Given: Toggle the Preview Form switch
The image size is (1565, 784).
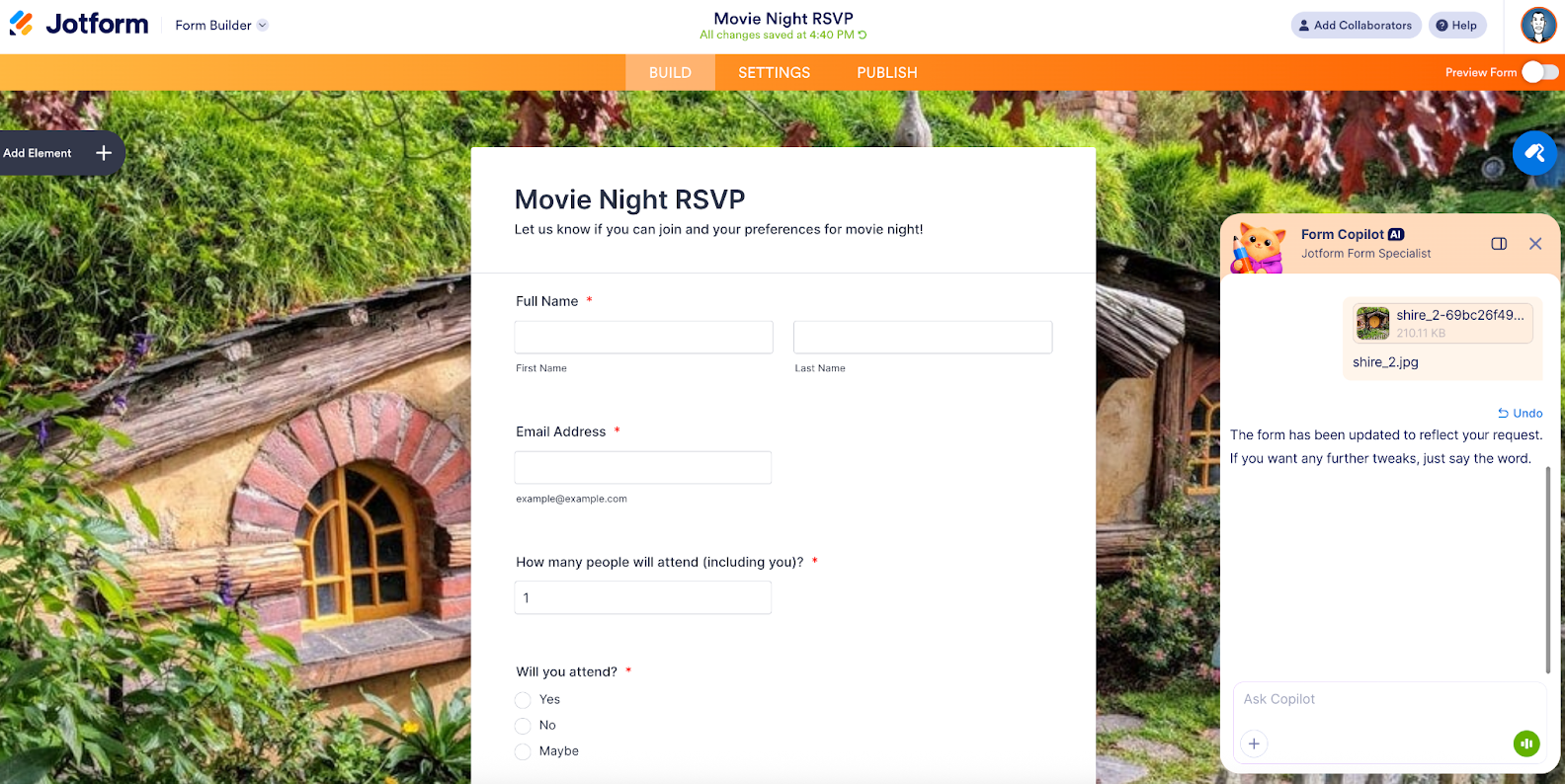Looking at the screenshot, I should 1540,72.
